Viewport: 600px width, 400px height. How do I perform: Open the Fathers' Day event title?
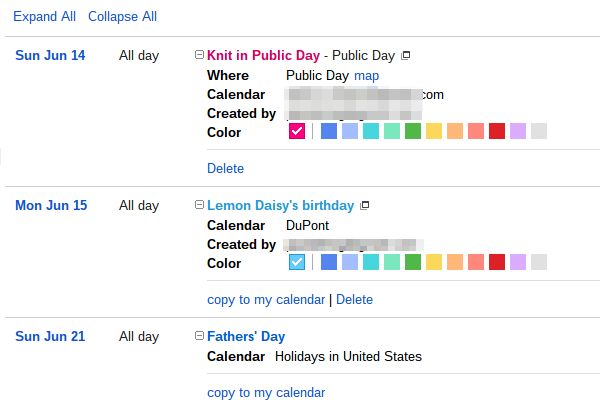[x=246, y=336]
